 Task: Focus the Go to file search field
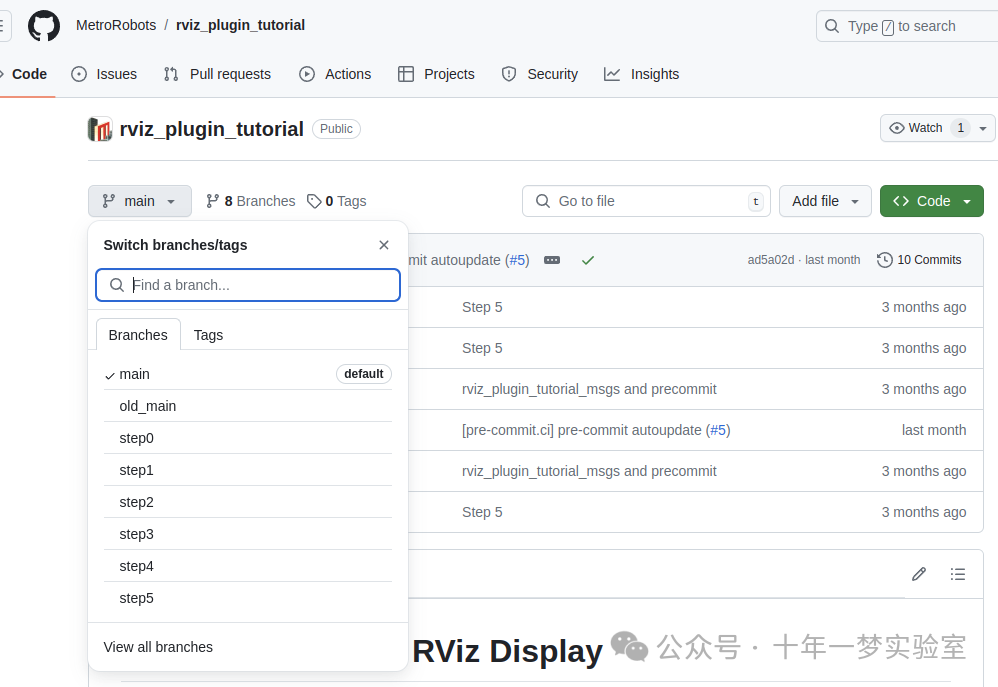point(646,201)
